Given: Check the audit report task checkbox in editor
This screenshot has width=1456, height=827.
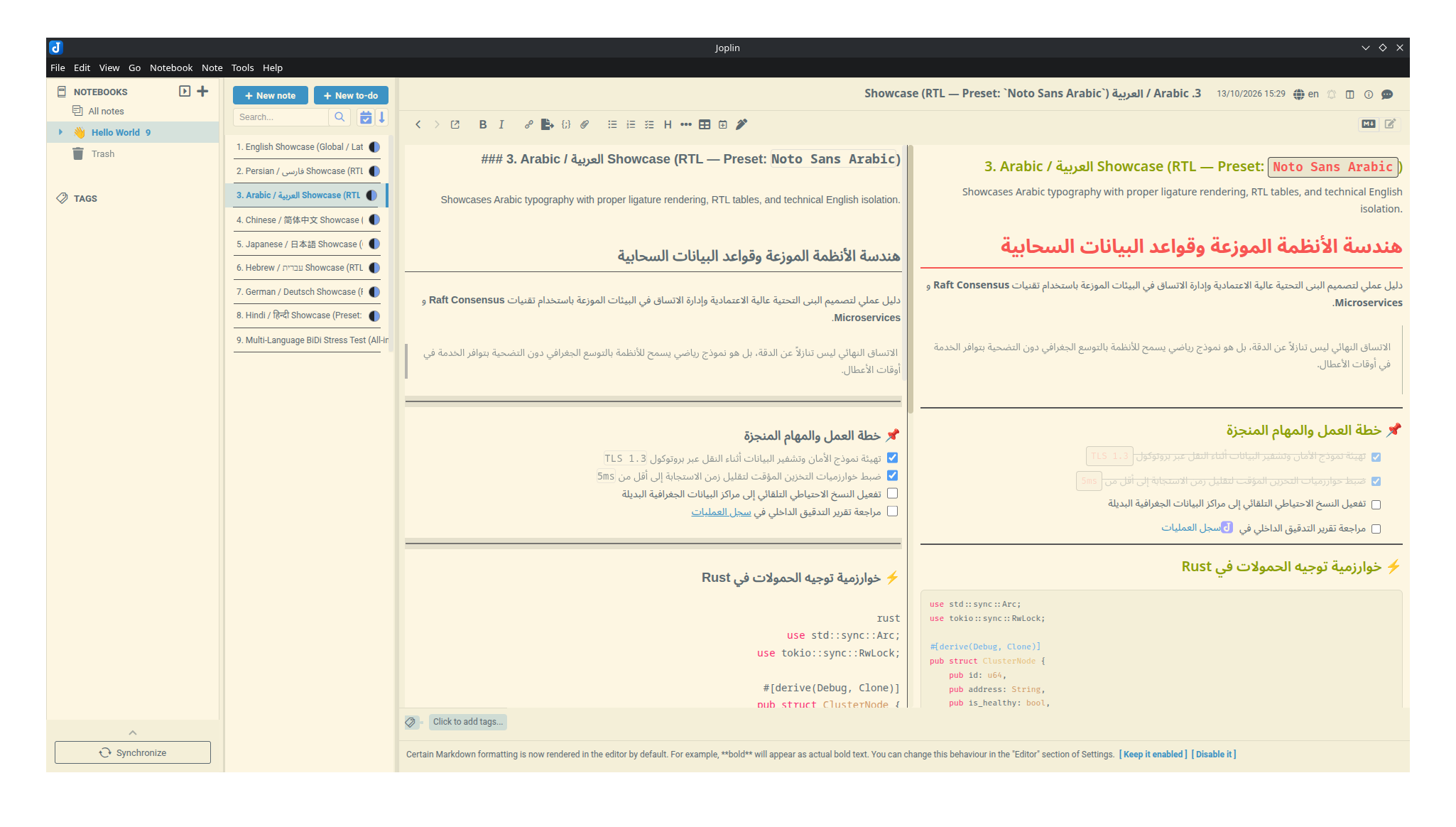Looking at the screenshot, I should 893,512.
